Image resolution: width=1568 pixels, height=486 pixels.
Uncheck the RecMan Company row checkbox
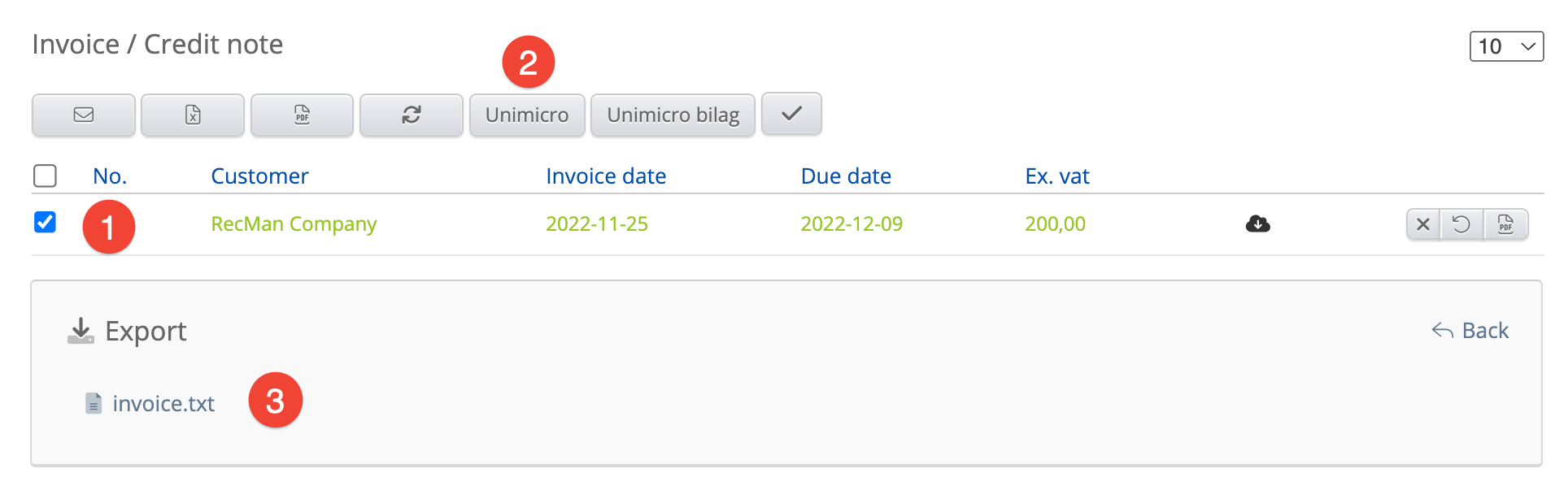click(x=45, y=222)
